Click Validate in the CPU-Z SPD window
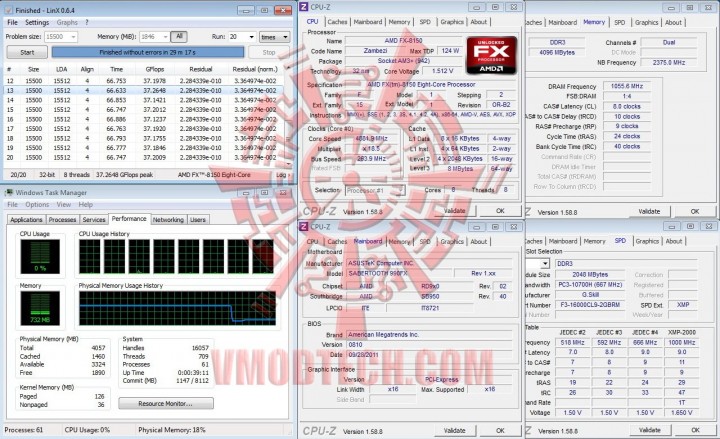This screenshot has height=439, width=720. [x=649, y=430]
